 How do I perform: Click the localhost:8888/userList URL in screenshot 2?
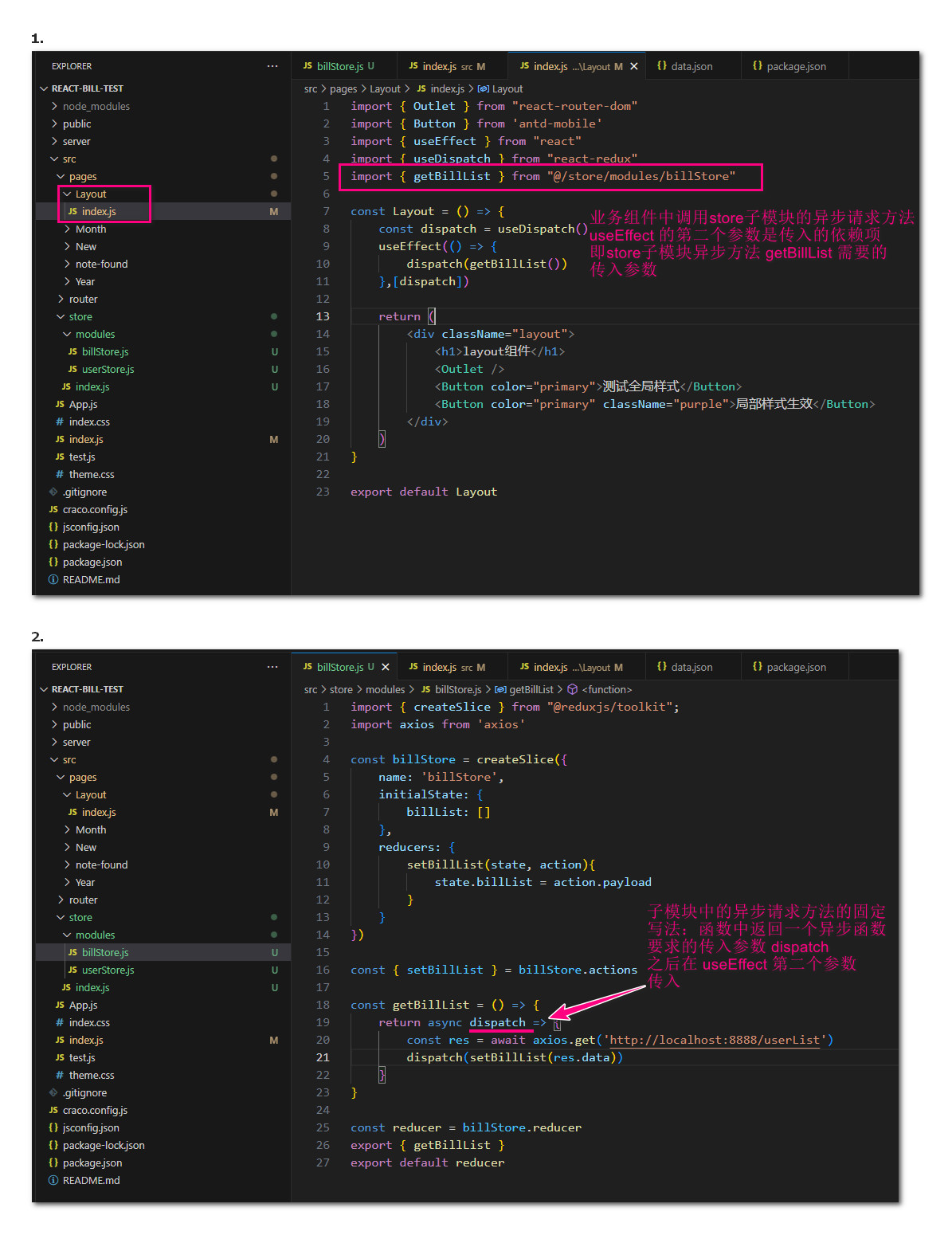pos(715,1040)
